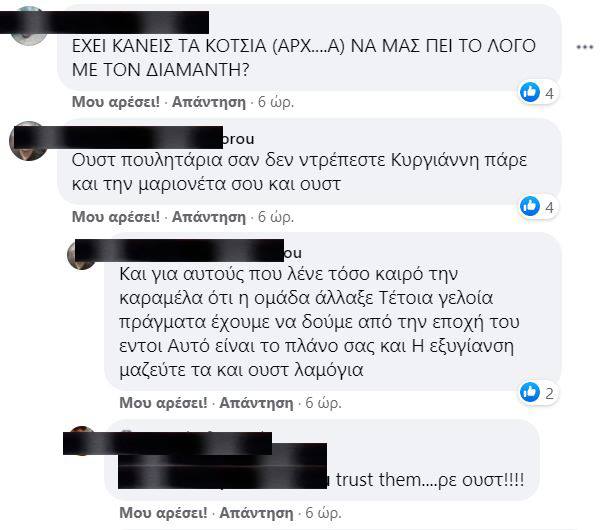Open the 6 ώρ. timestamp under Κυργιάννη comment
This screenshot has height=530, width=609.
tap(276, 217)
